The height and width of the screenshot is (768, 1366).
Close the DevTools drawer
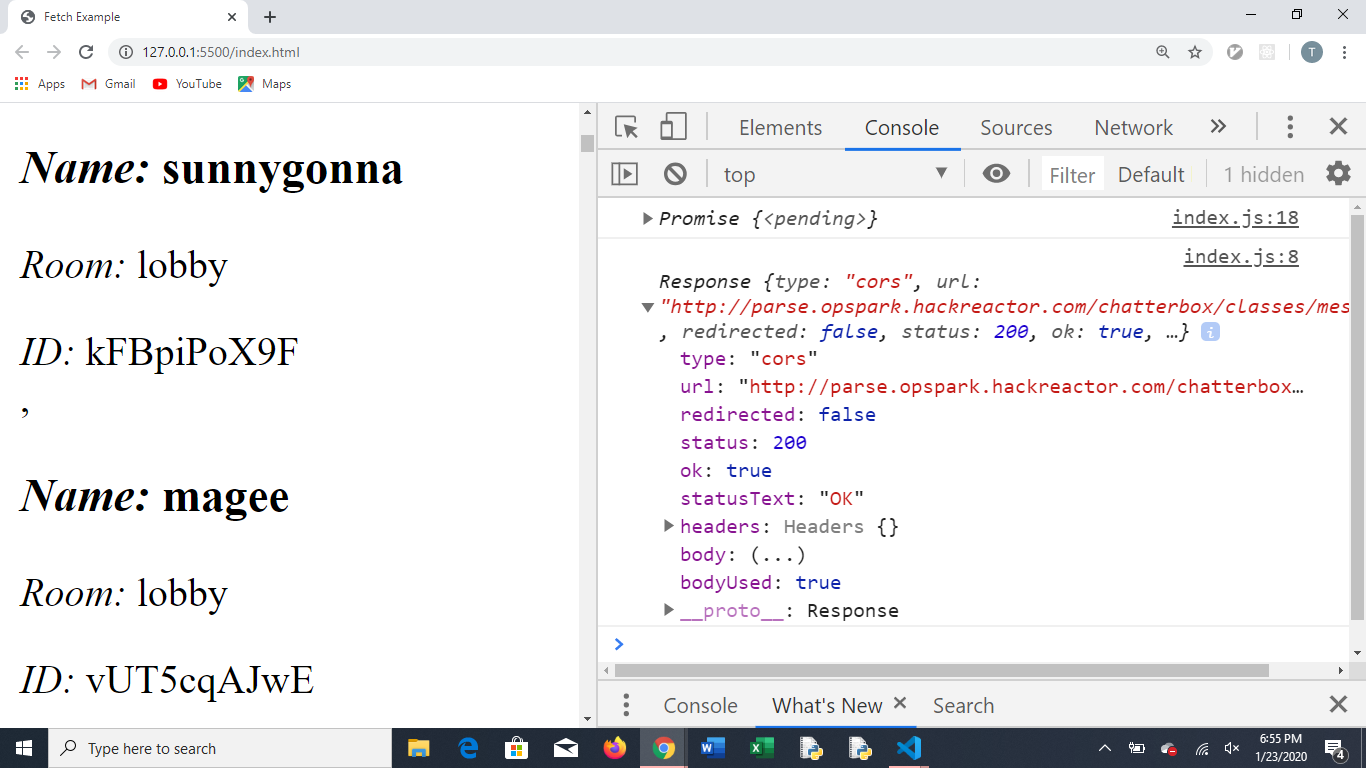[x=1338, y=705]
